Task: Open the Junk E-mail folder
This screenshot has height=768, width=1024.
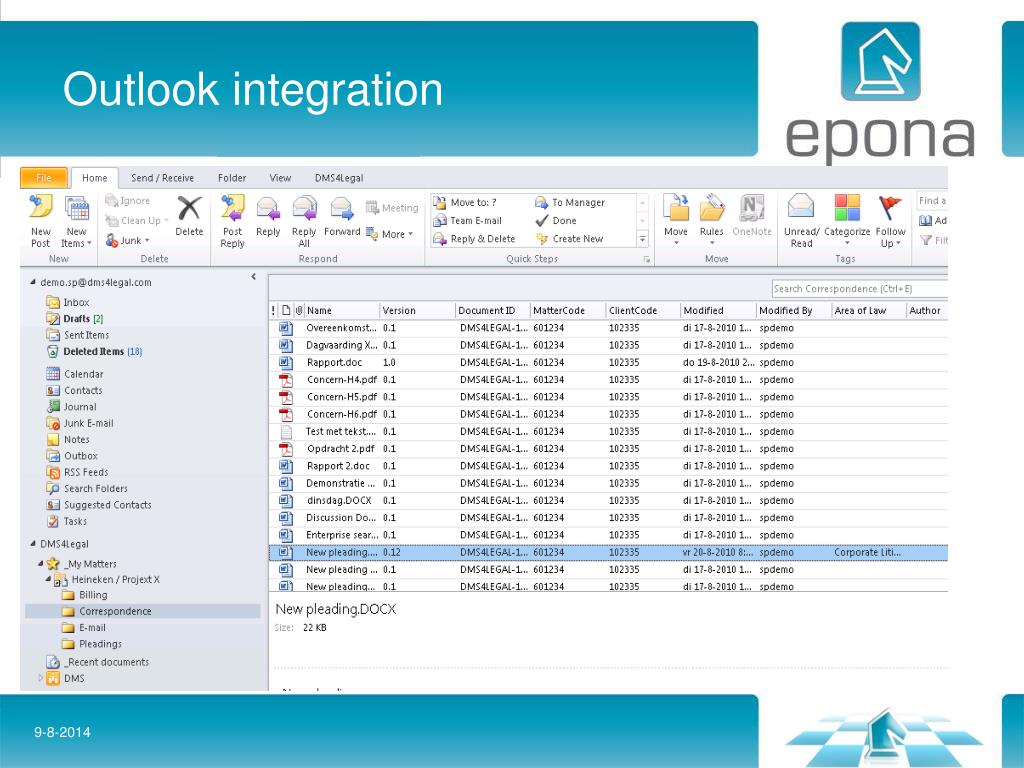Action: [x=80, y=423]
